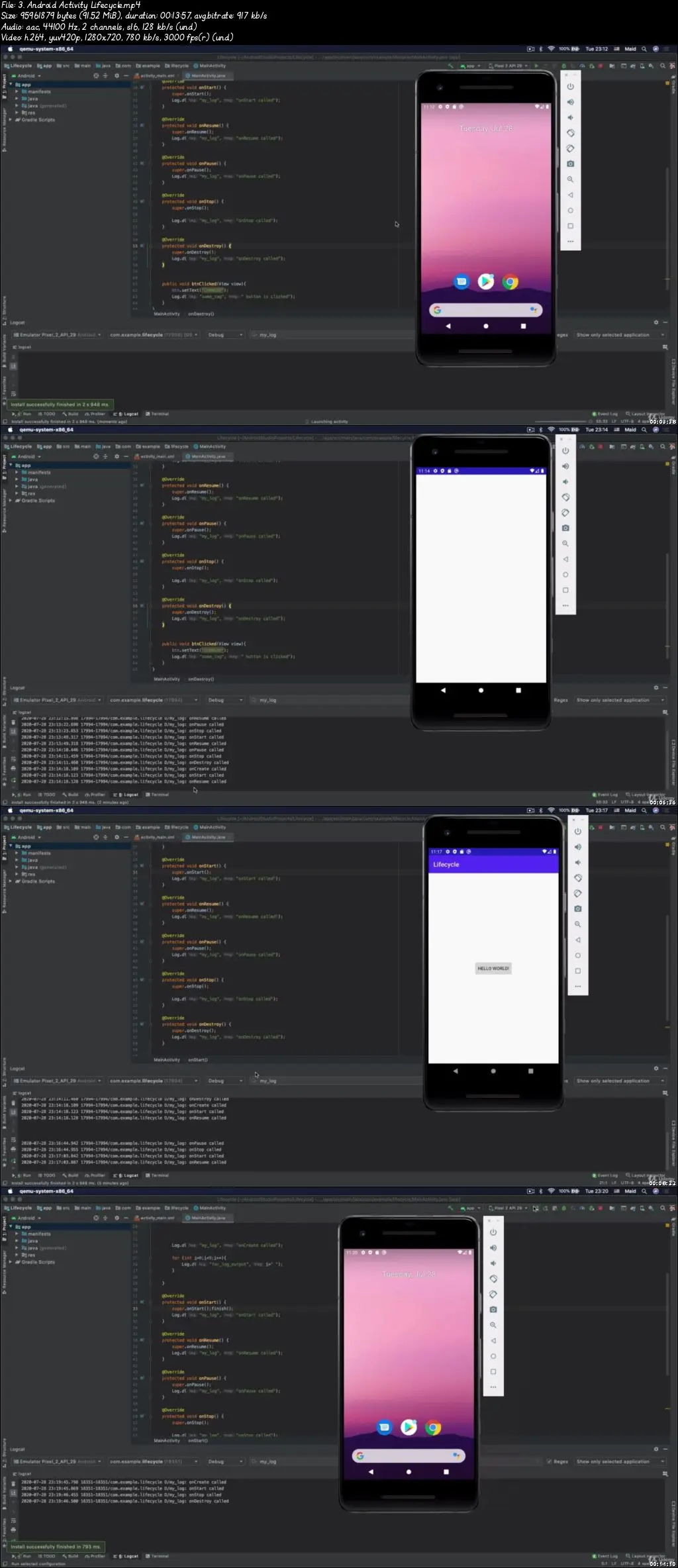This screenshot has width=678, height=1568.
Task: Expand Gradle Scripts node in 23:12 frame
Action: coord(11,120)
